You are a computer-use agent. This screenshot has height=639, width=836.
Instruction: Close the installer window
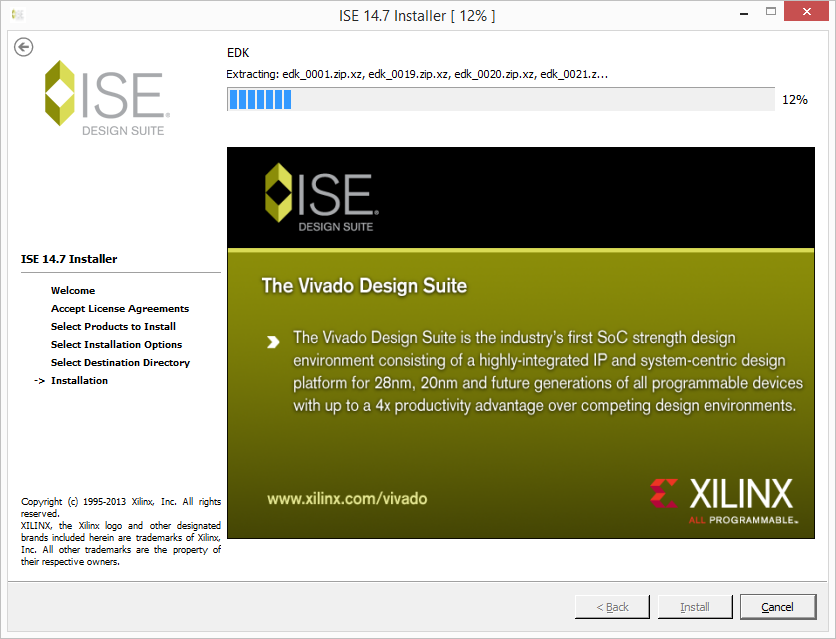pyautogui.click(x=807, y=11)
